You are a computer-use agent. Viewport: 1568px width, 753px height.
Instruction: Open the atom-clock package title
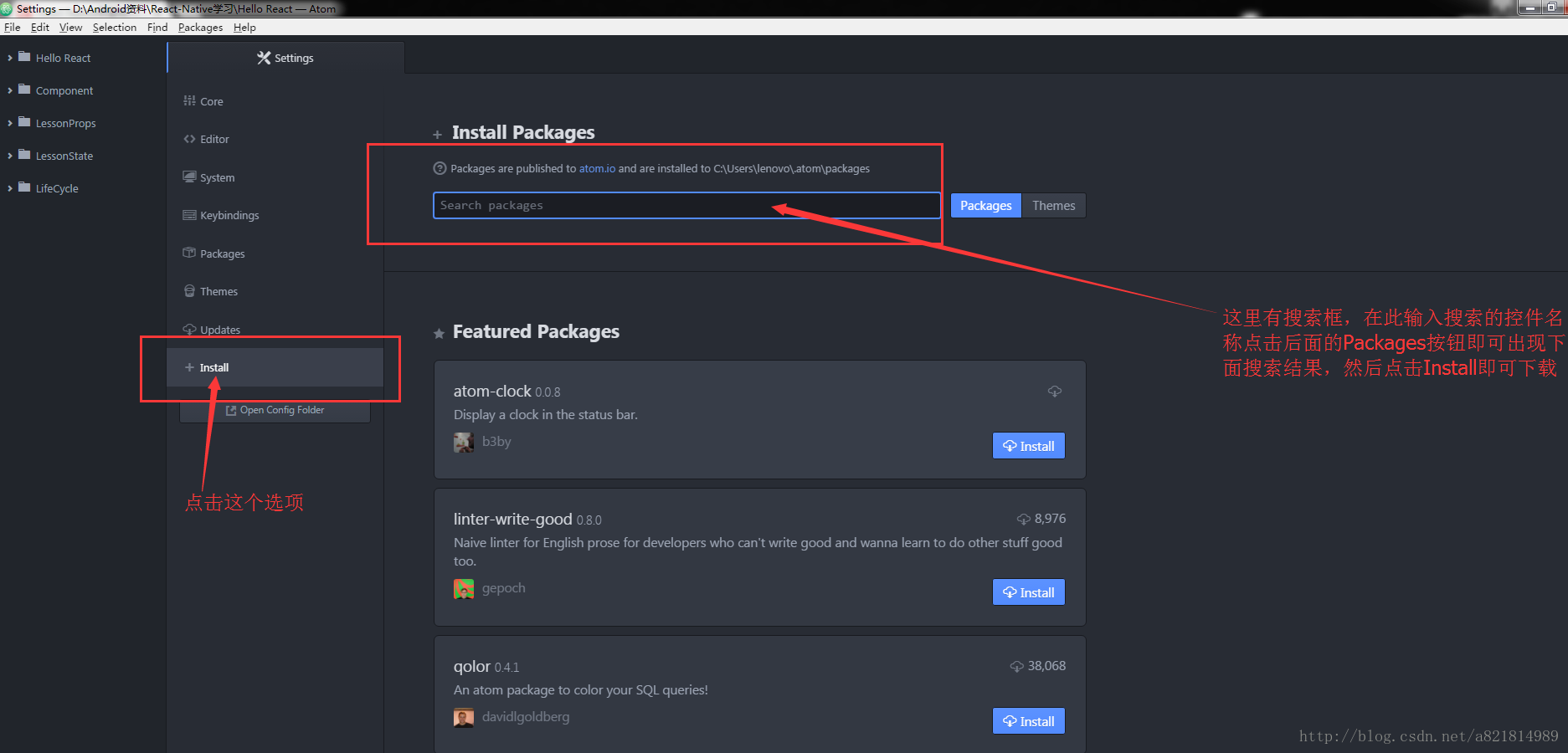tap(492, 391)
